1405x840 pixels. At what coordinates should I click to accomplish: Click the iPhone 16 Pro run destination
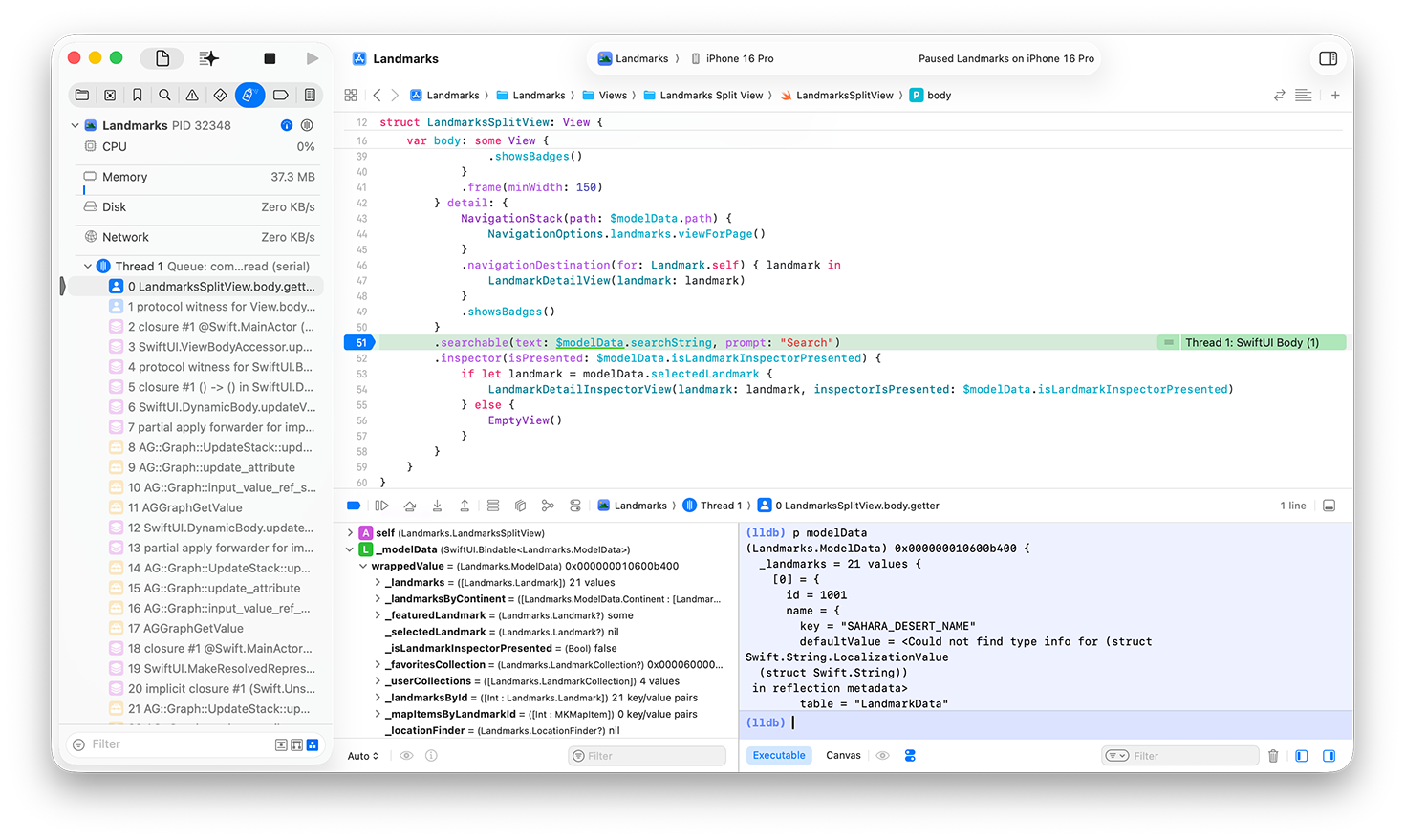[x=739, y=58]
